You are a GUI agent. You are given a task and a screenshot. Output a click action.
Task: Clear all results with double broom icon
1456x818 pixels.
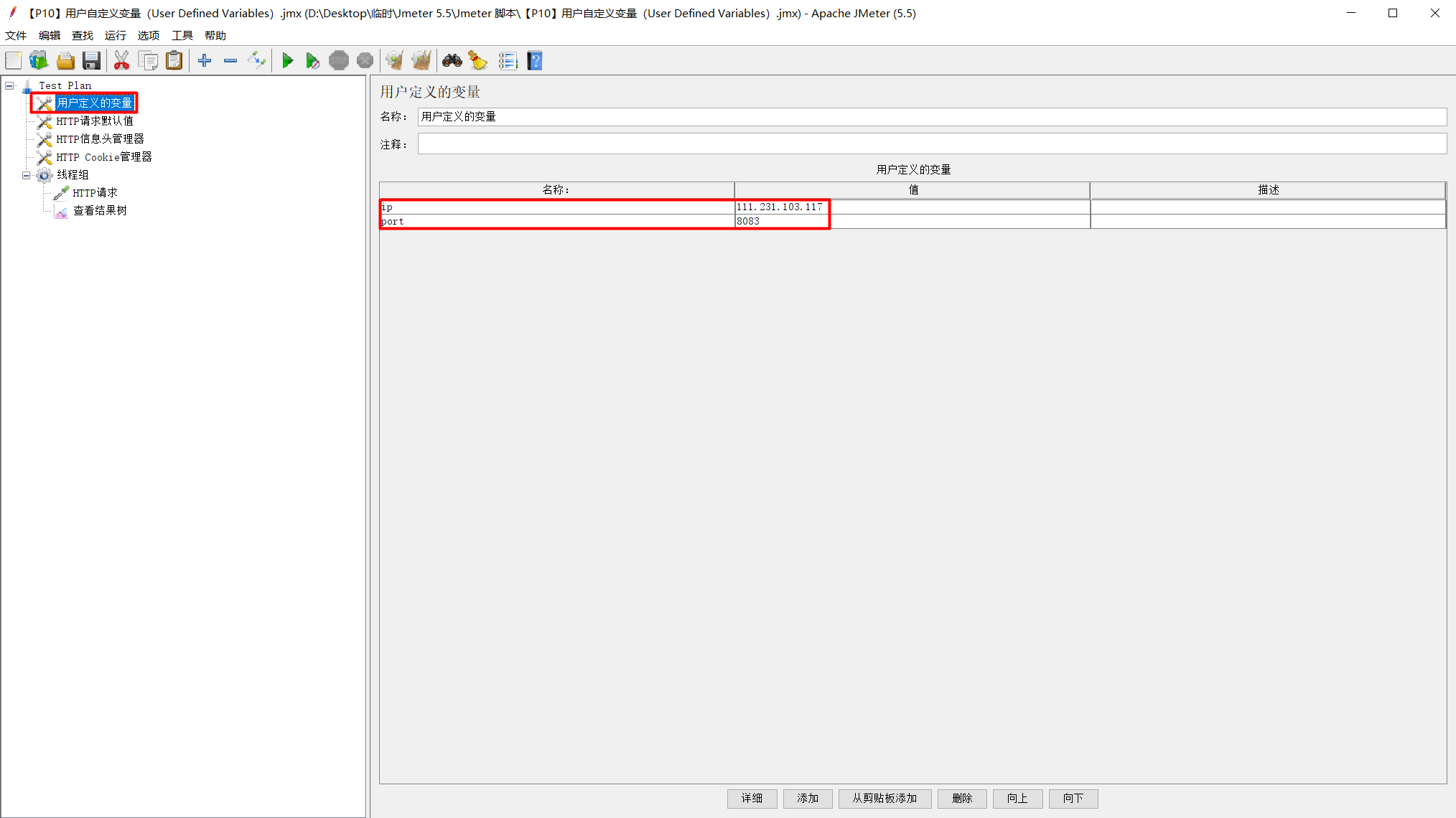[421, 61]
